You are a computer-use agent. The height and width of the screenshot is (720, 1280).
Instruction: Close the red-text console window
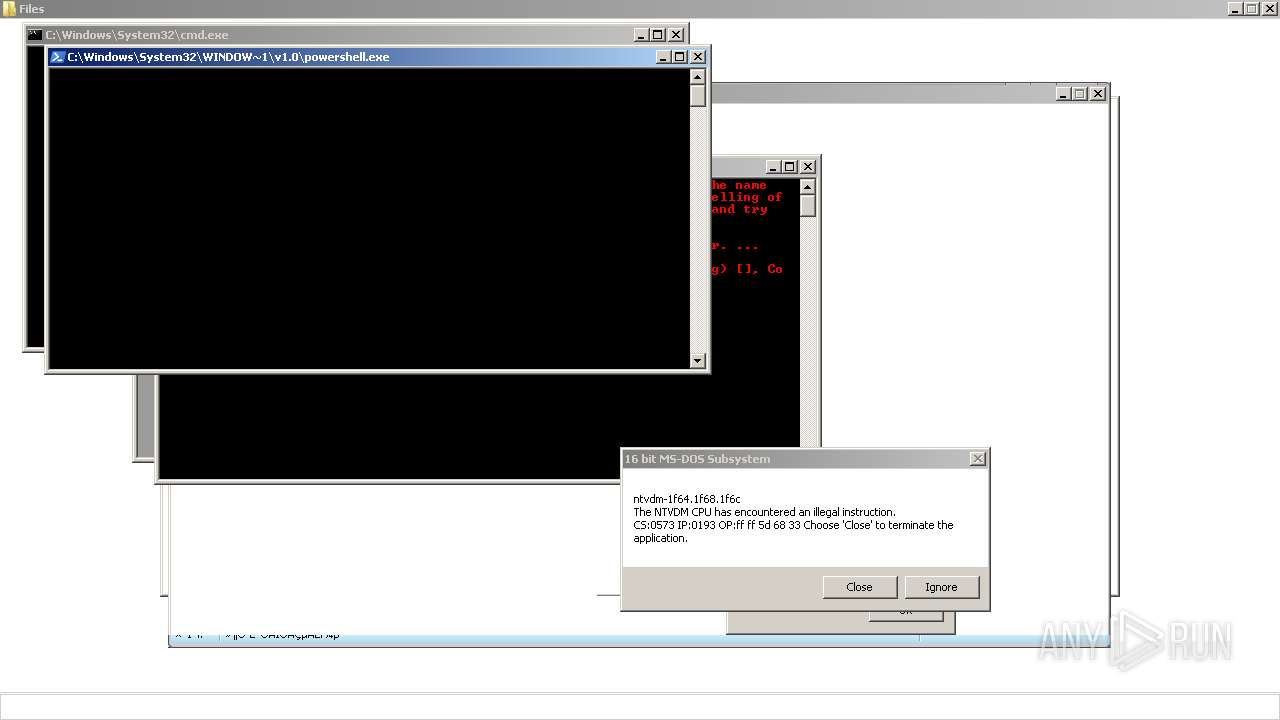[x=808, y=167]
